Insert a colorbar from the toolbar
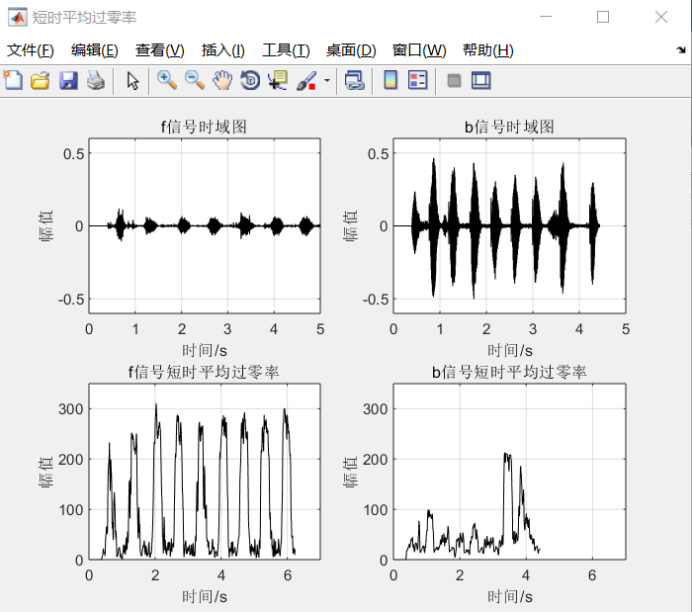 point(391,81)
